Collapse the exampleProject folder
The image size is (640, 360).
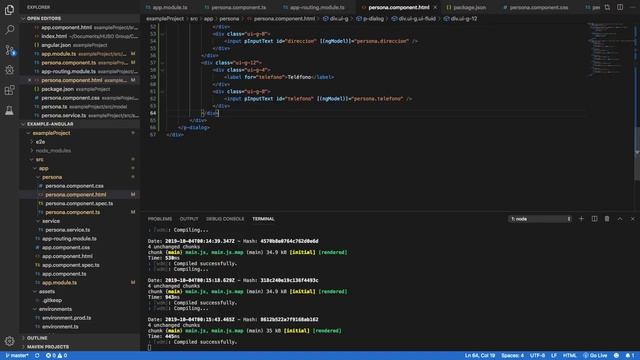[x=51, y=133]
